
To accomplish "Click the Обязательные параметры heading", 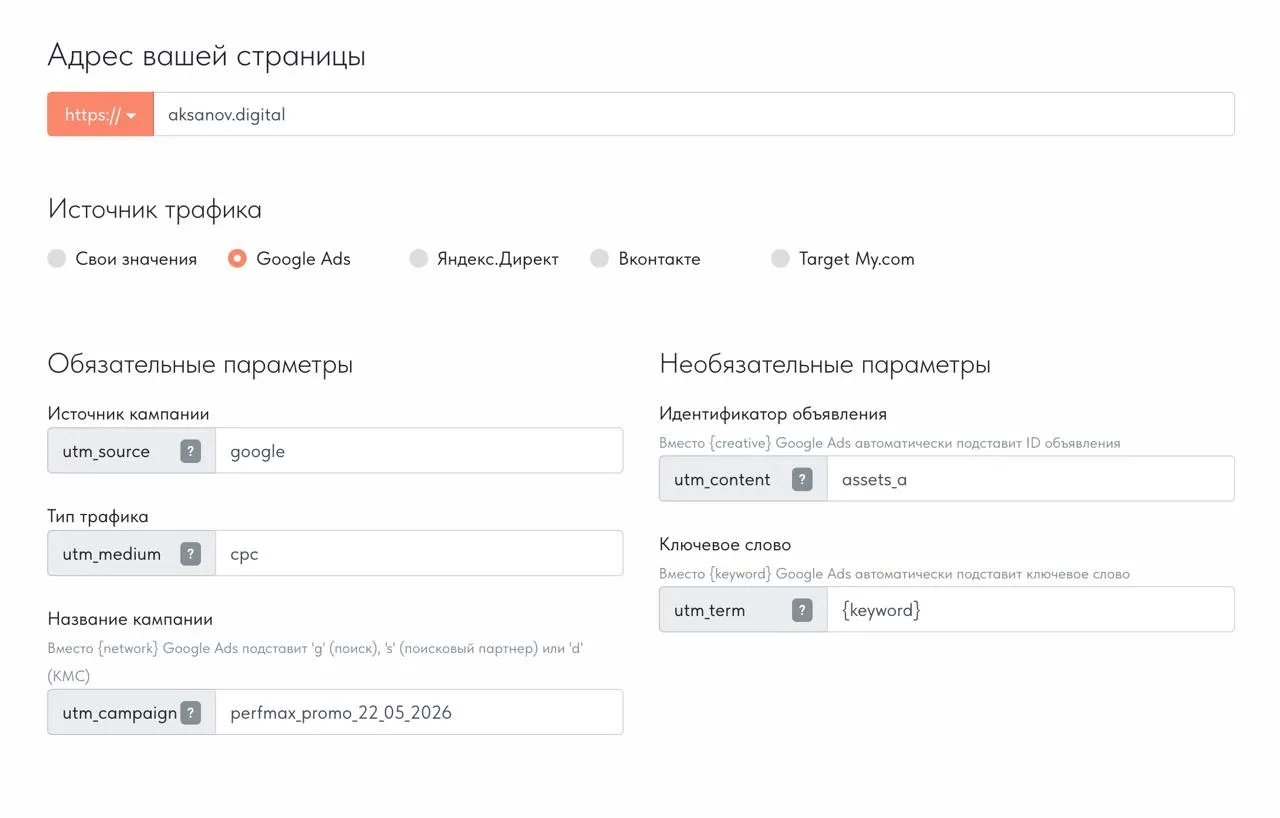I will point(200,364).
